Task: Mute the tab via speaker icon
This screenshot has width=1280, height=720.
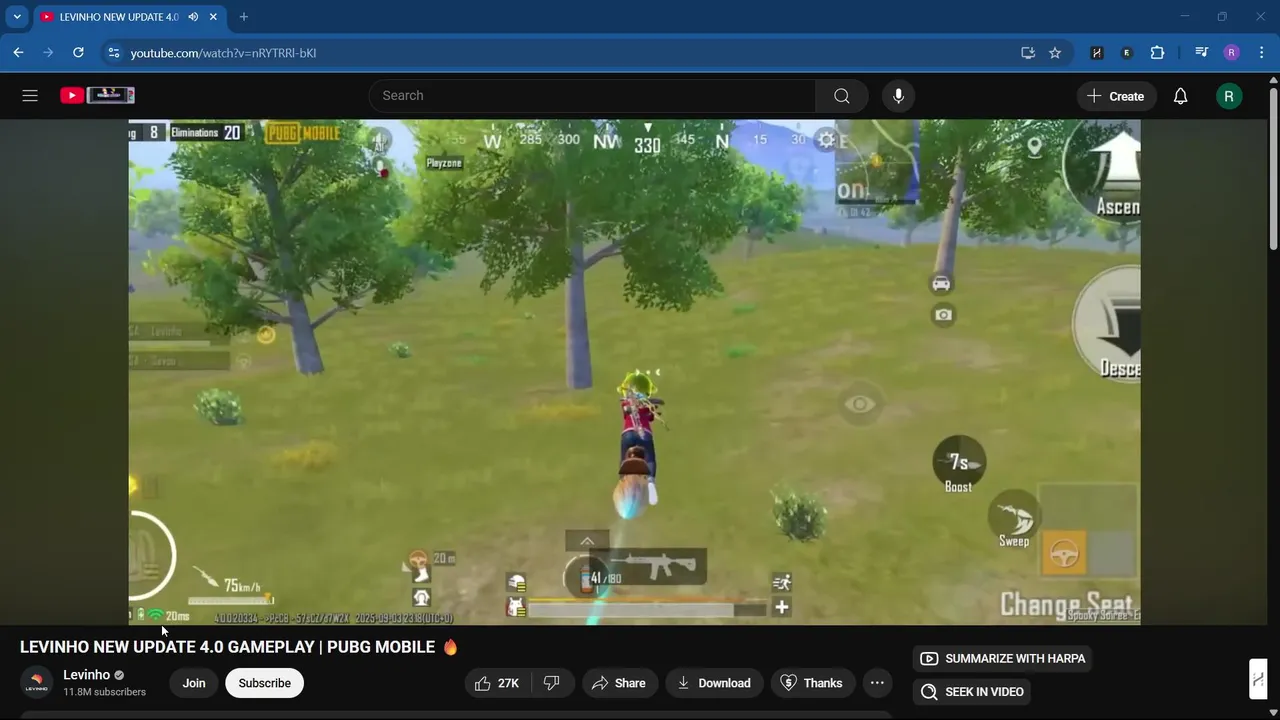Action: coord(193,17)
